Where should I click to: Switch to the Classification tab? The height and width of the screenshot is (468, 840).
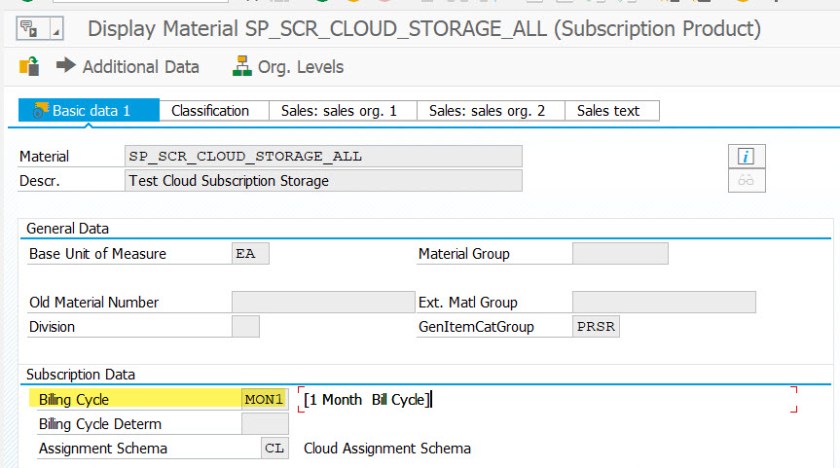coord(210,111)
